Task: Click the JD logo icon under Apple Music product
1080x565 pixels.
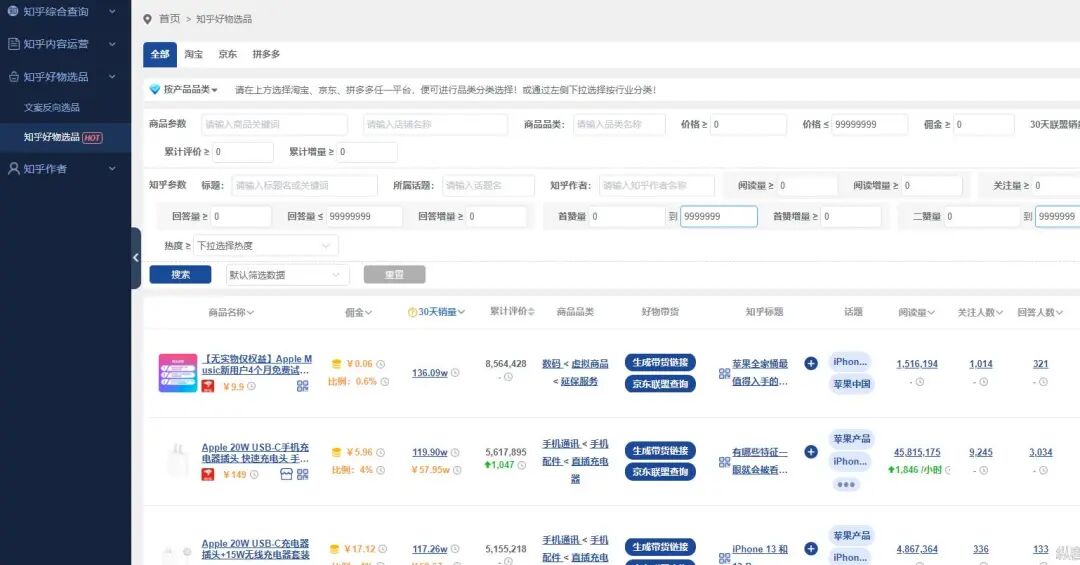Action: coord(207,387)
